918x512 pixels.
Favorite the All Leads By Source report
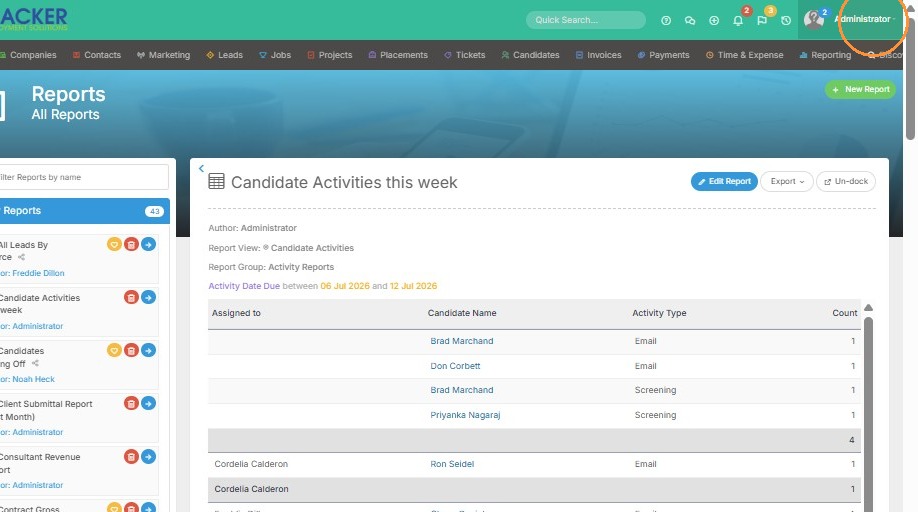pyautogui.click(x=114, y=244)
